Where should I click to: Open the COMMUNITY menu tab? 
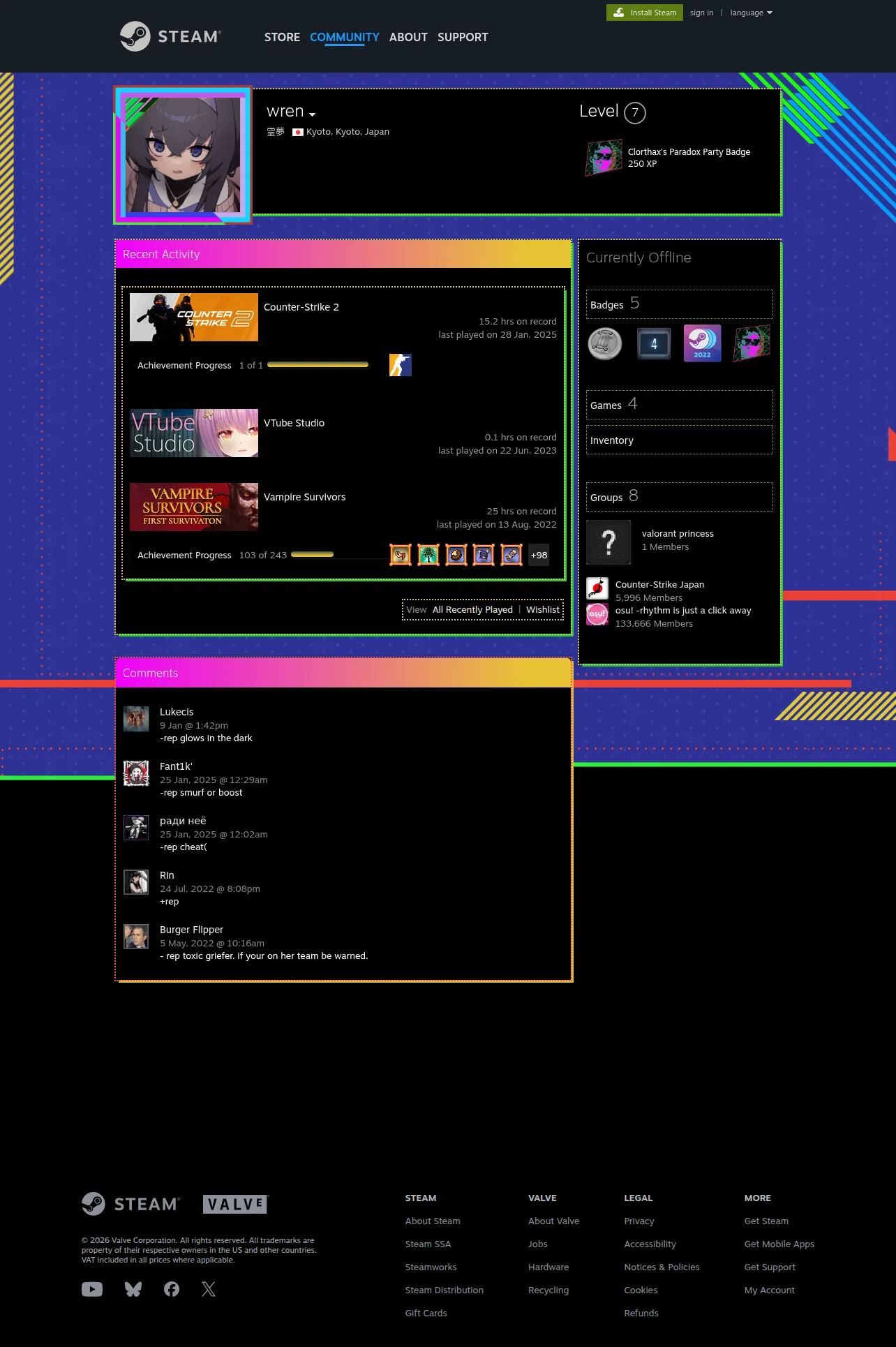(x=345, y=37)
